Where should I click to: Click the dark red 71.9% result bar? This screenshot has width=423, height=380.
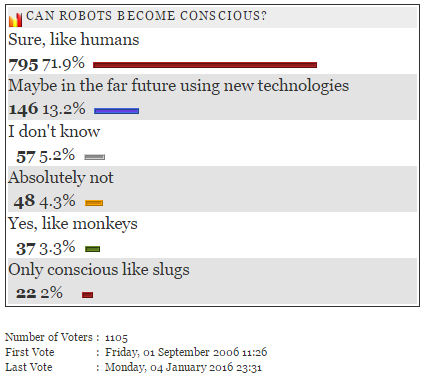(205, 65)
